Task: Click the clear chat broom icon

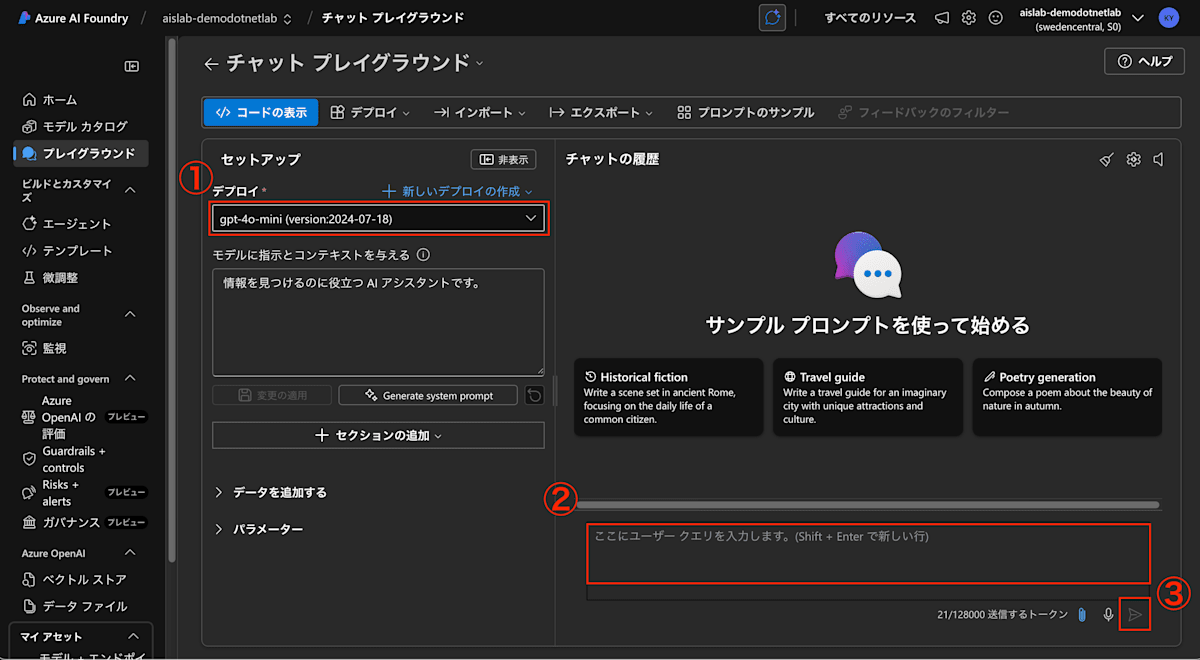Action: tap(1106, 159)
